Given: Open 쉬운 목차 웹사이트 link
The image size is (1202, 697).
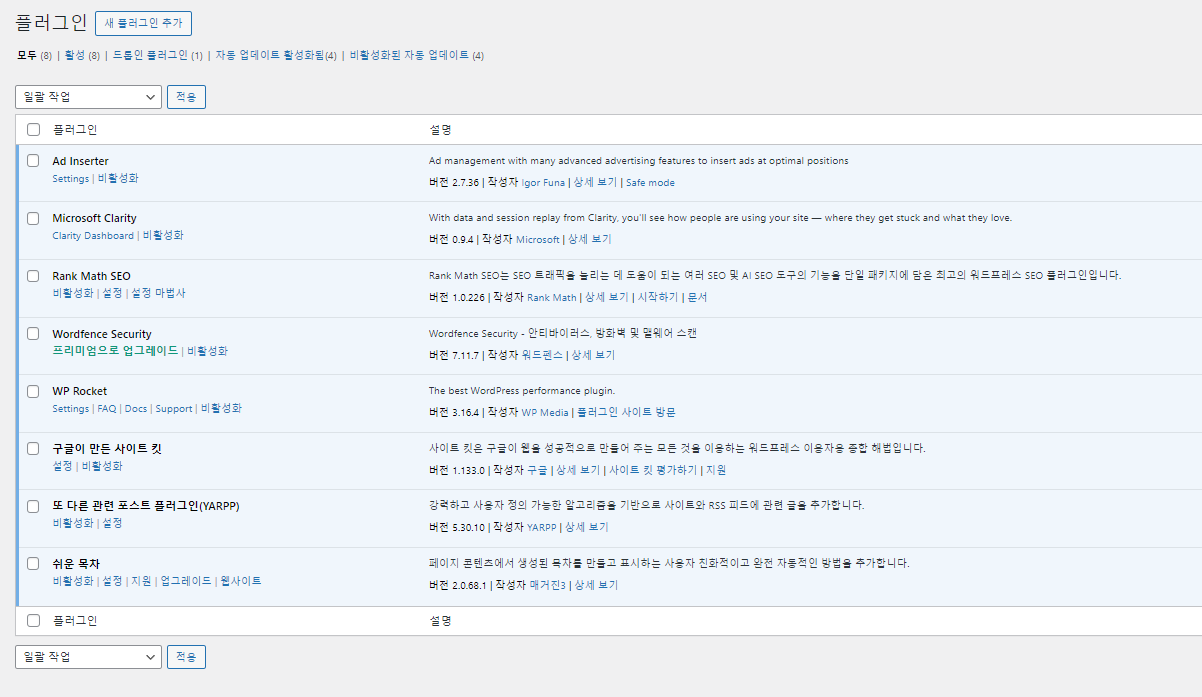Looking at the screenshot, I should [241, 581].
